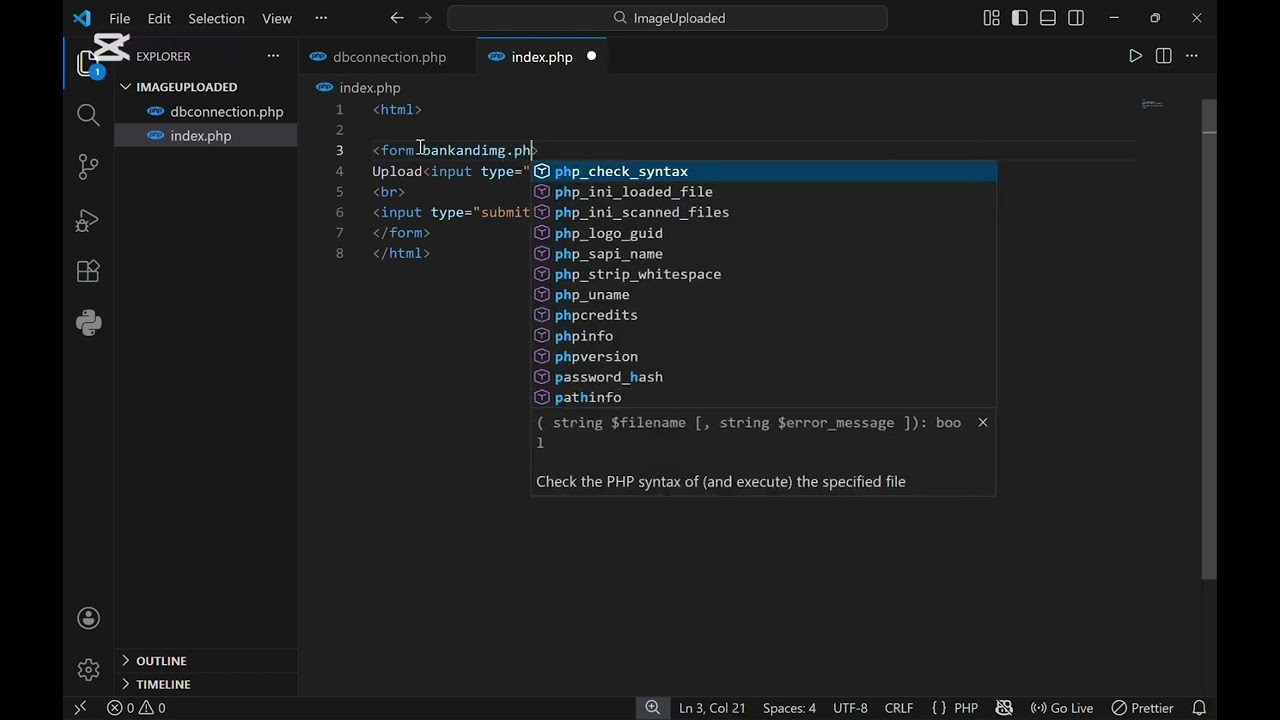Open the Accounts icon in activity bar
The height and width of the screenshot is (720, 1280).
click(88, 618)
